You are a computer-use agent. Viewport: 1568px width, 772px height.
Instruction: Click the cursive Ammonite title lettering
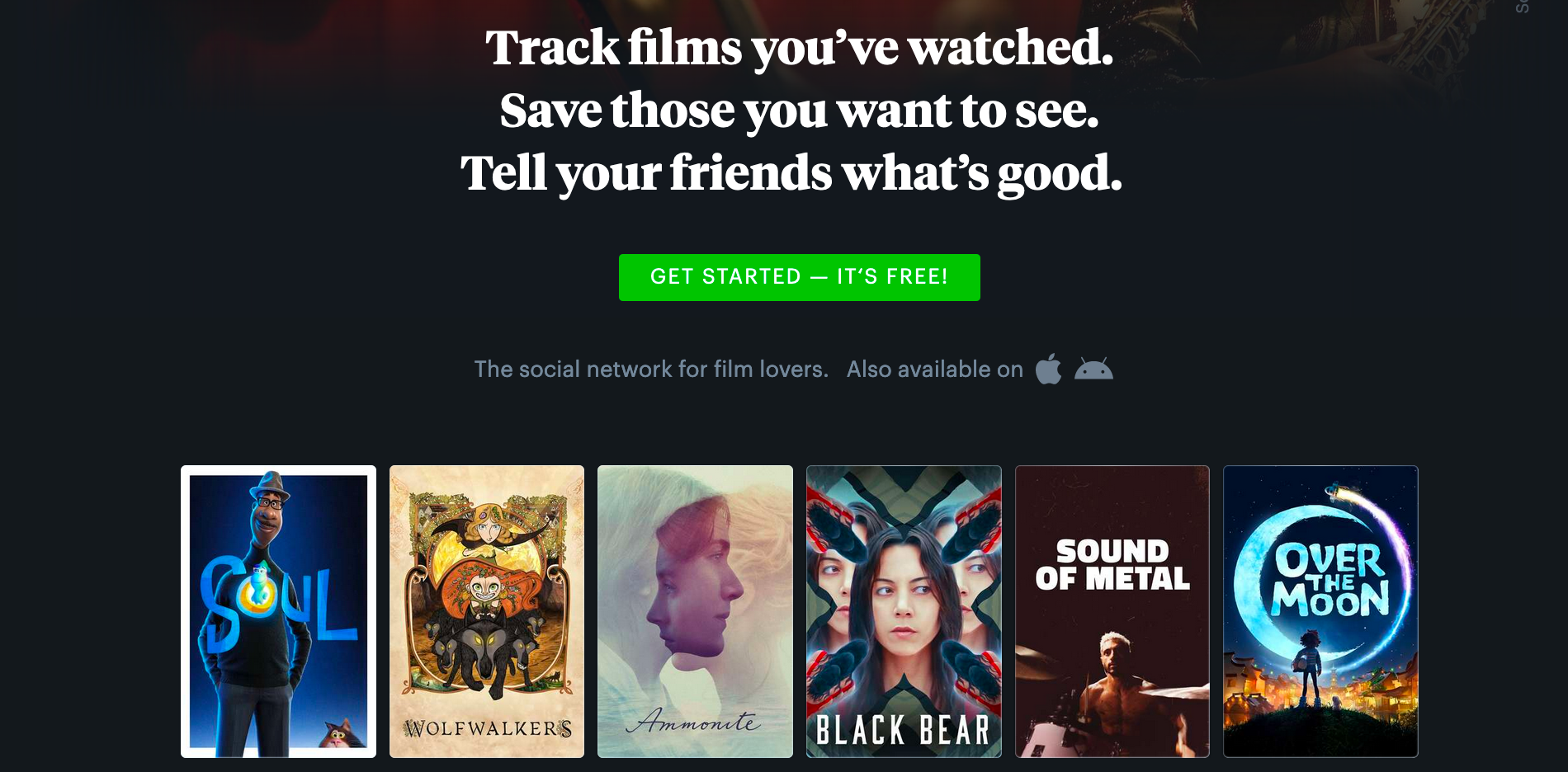tap(693, 722)
